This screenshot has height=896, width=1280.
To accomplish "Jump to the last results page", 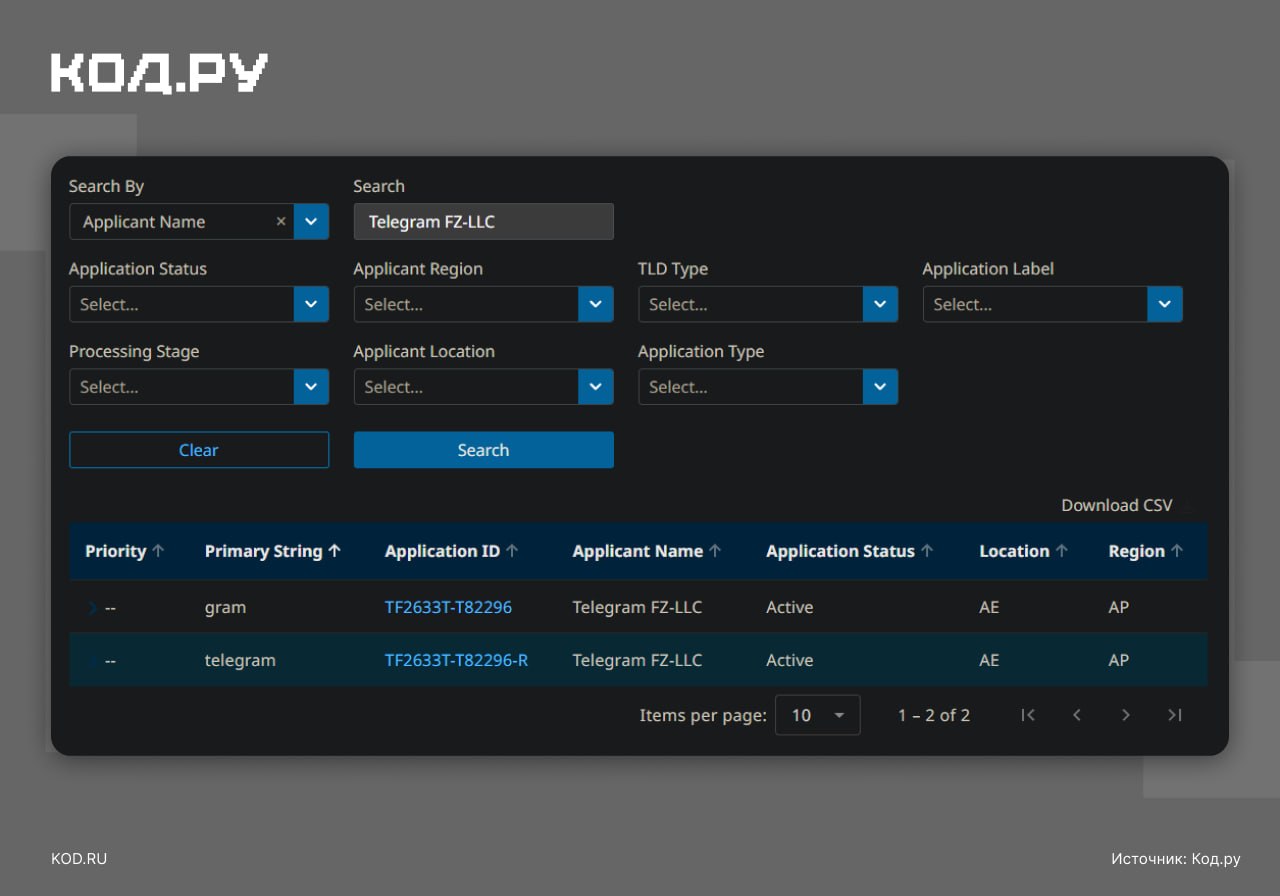I will tap(1175, 715).
